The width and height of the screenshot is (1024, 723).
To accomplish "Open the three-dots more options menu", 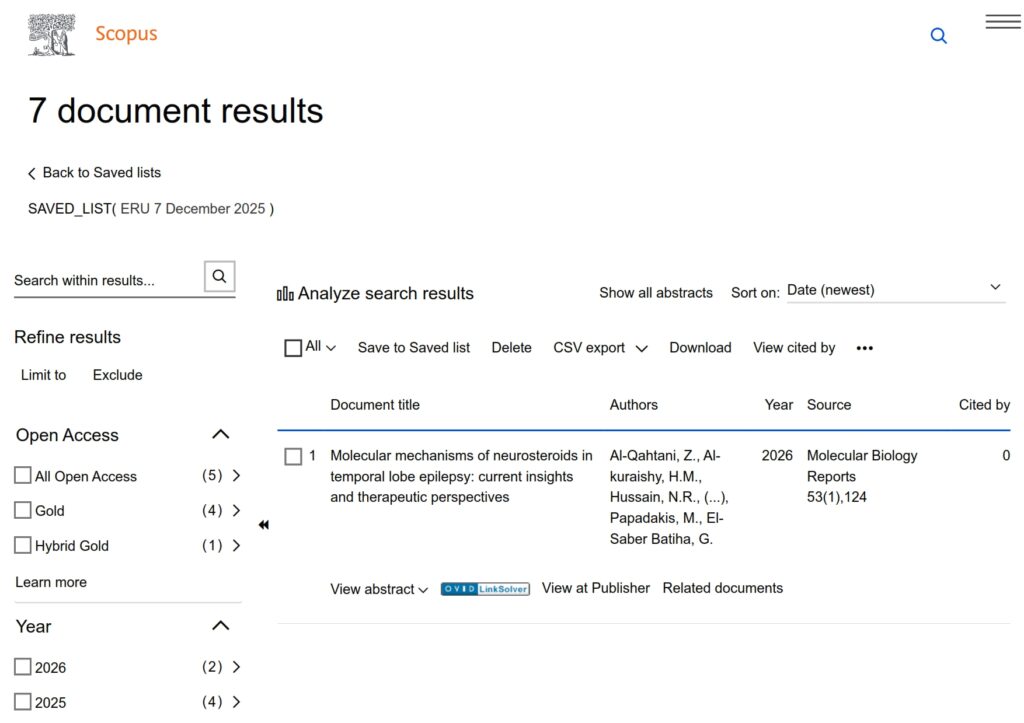I will [x=865, y=348].
